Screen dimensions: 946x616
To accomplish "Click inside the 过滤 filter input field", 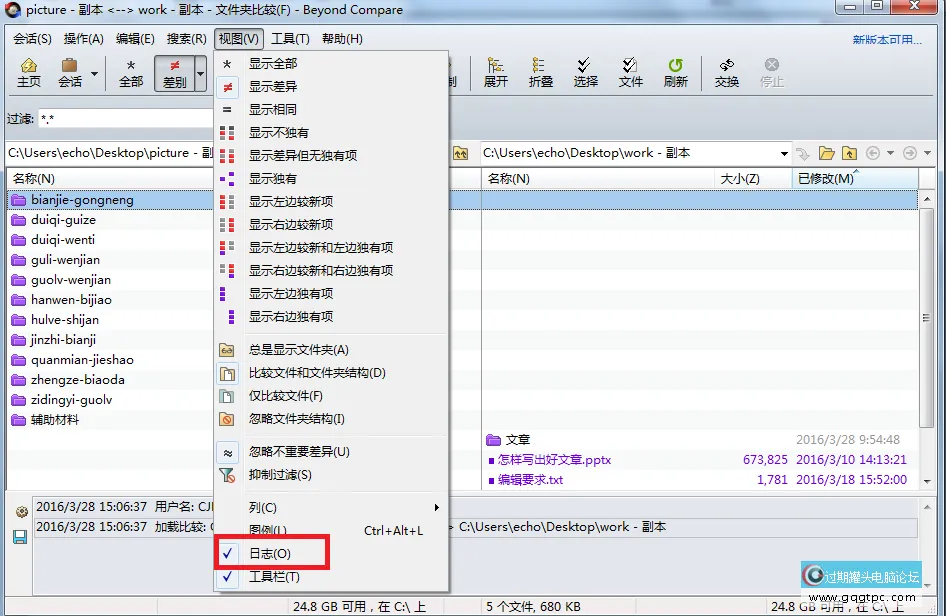I will click(120, 116).
